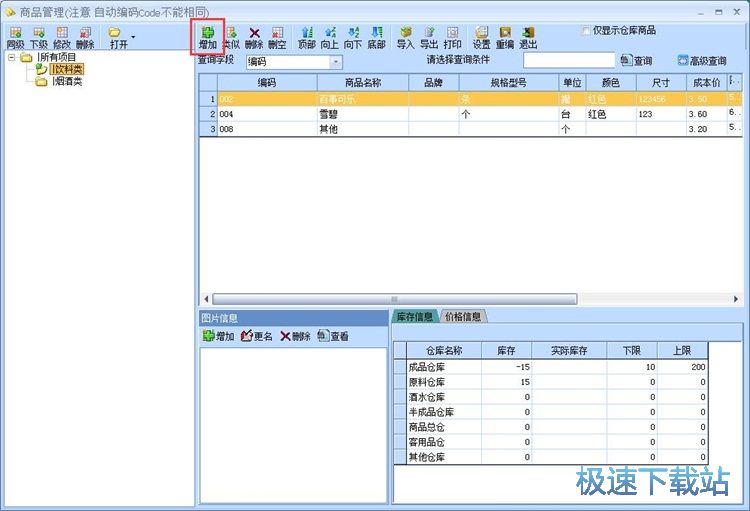Image resolution: width=750 pixels, height=511 pixels.
Task: Click the 仓库名称 column header
Action: [x=444, y=351]
